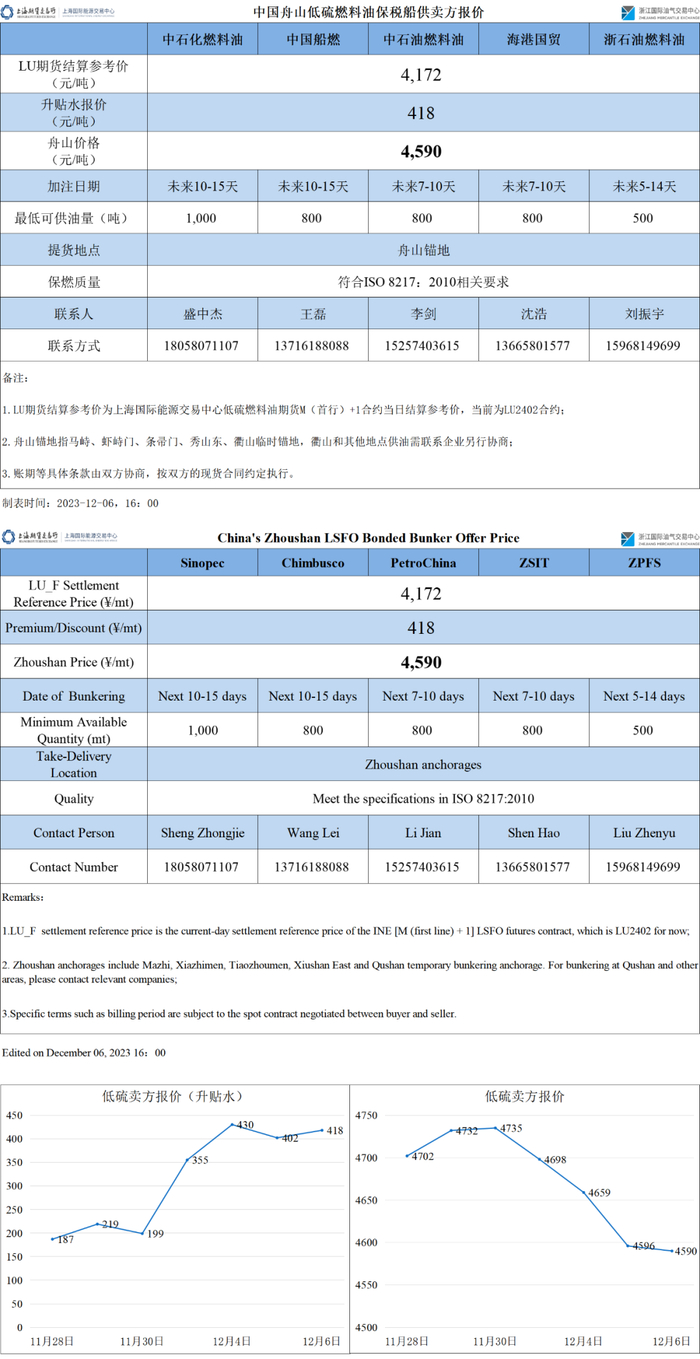The height and width of the screenshot is (1359, 700).
Task: Select column header ZPFS
Action: (x=644, y=563)
